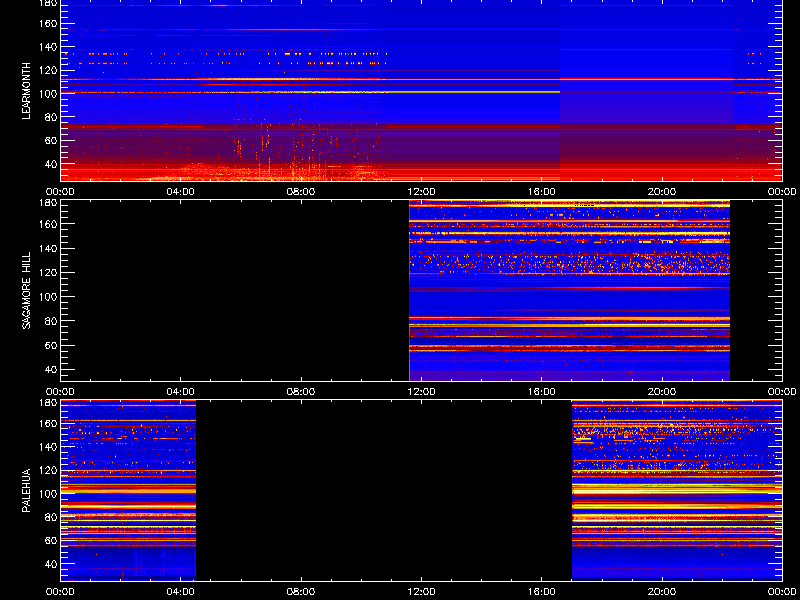The width and height of the screenshot is (800, 600).
Task: Click the 60 frequency label on Learmonth axis
Action: (x=50, y=140)
